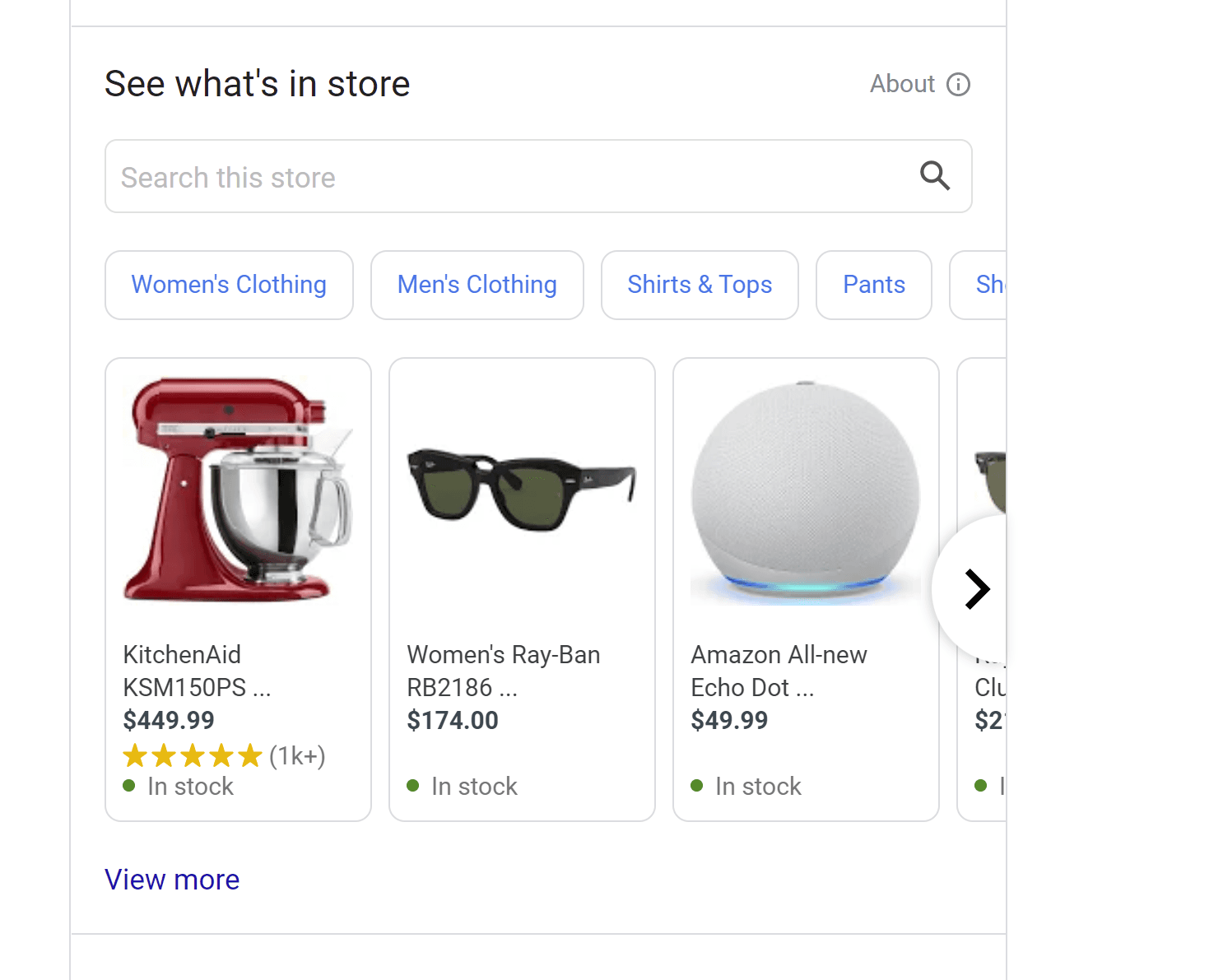
Task: Focus the Search this store field
Action: [x=510, y=177]
